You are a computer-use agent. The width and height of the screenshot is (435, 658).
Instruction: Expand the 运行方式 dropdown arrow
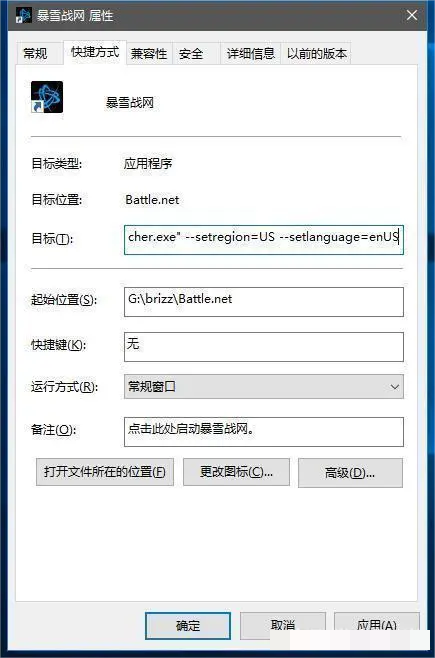click(394, 386)
